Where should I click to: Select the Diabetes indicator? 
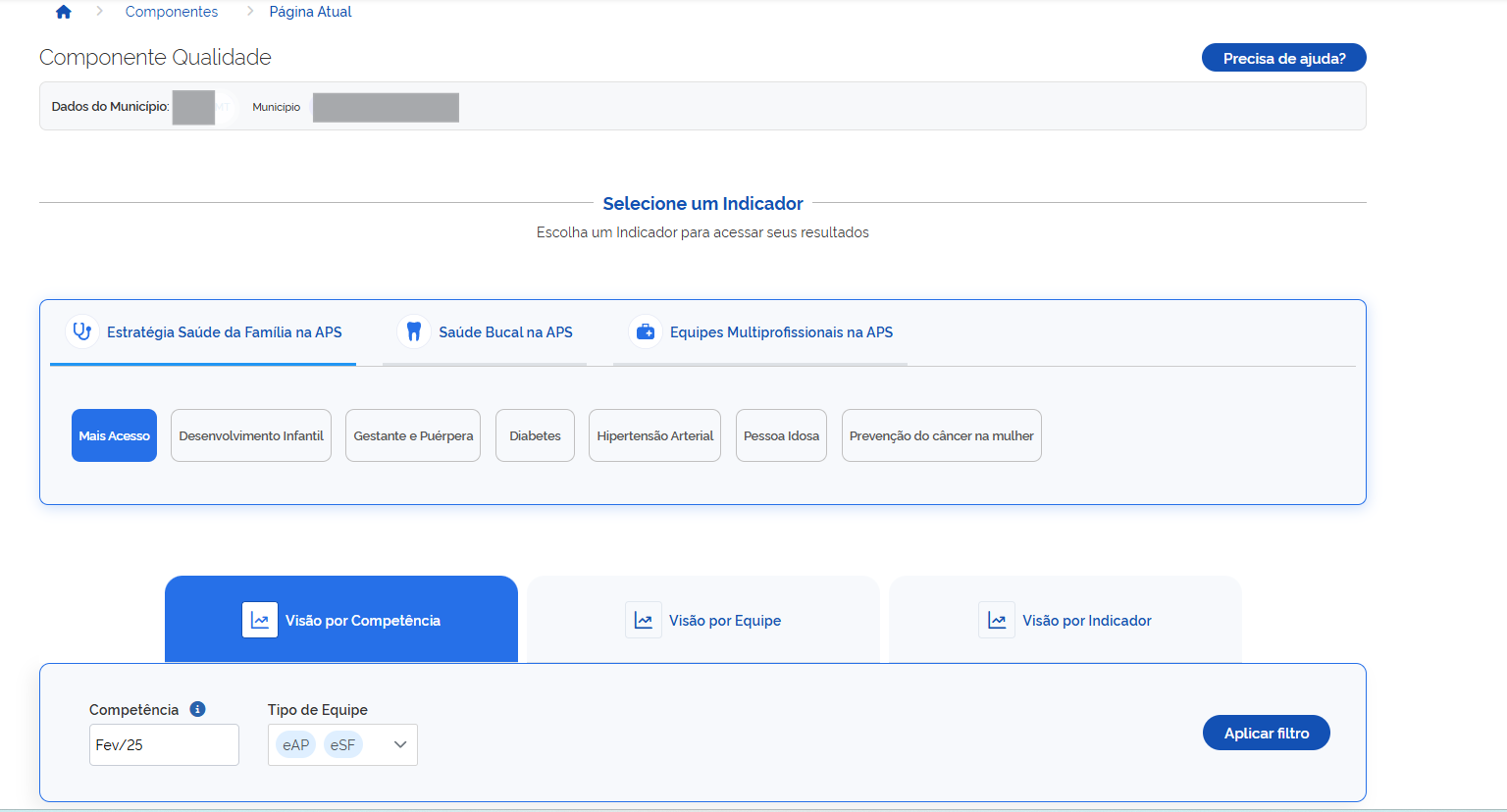pos(535,435)
